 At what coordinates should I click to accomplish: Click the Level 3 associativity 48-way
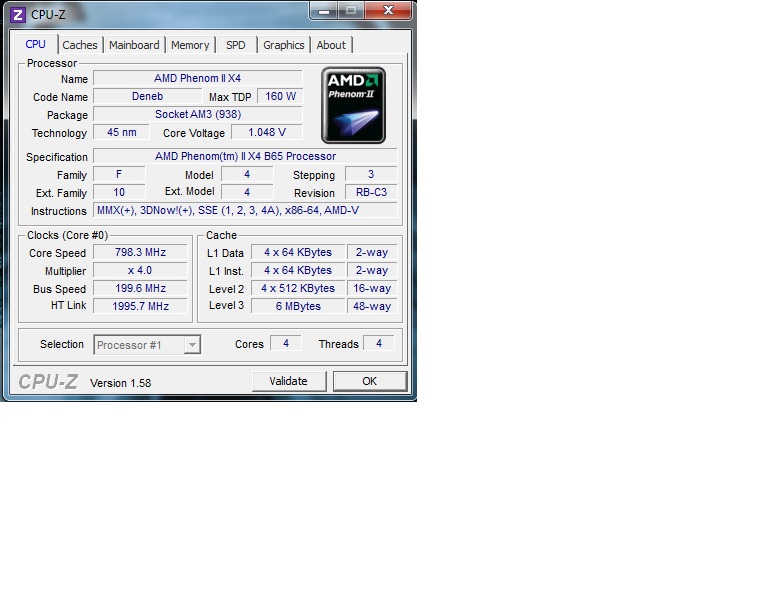(x=372, y=307)
